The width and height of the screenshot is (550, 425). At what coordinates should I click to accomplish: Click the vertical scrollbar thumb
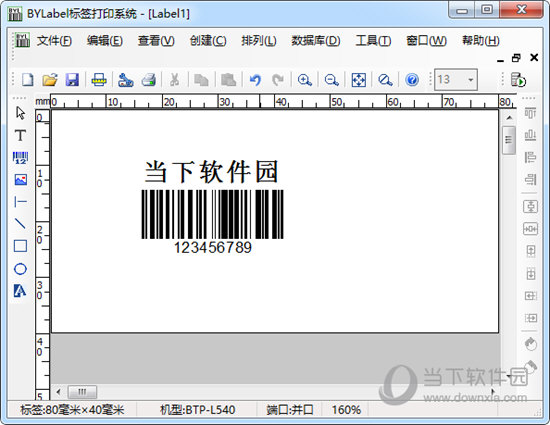pos(509,140)
